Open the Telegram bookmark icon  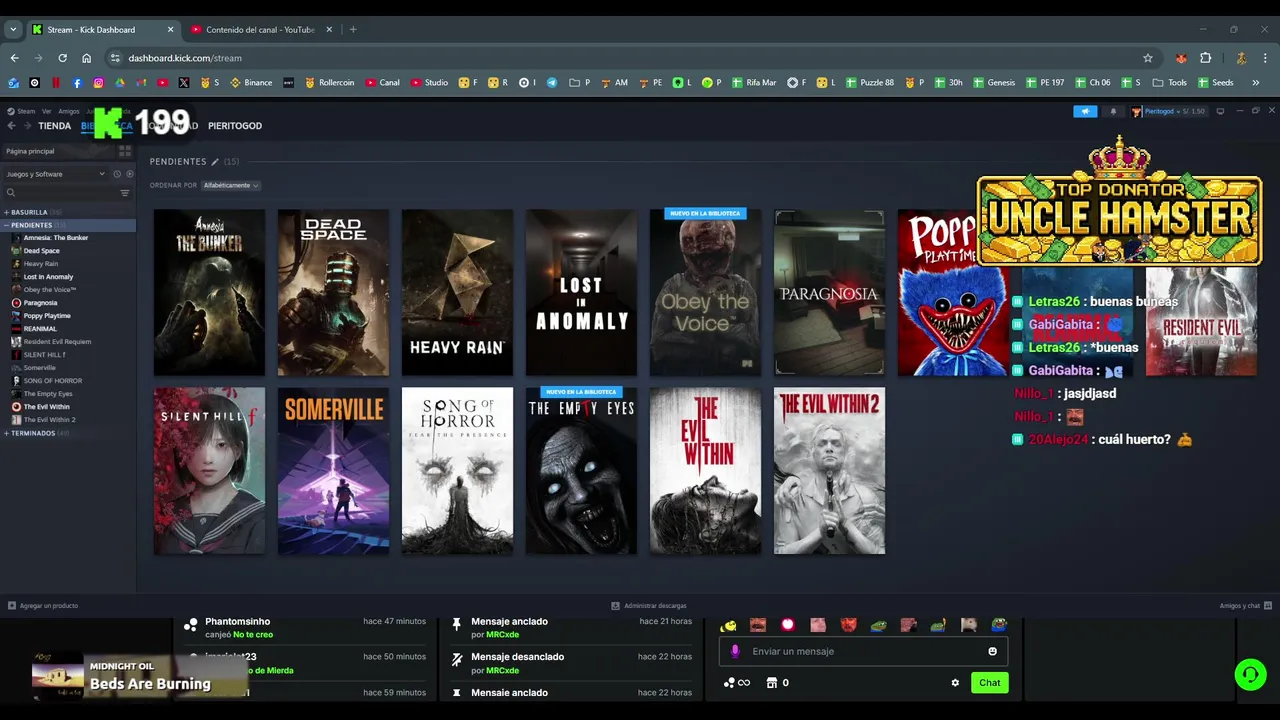(x=552, y=83)
